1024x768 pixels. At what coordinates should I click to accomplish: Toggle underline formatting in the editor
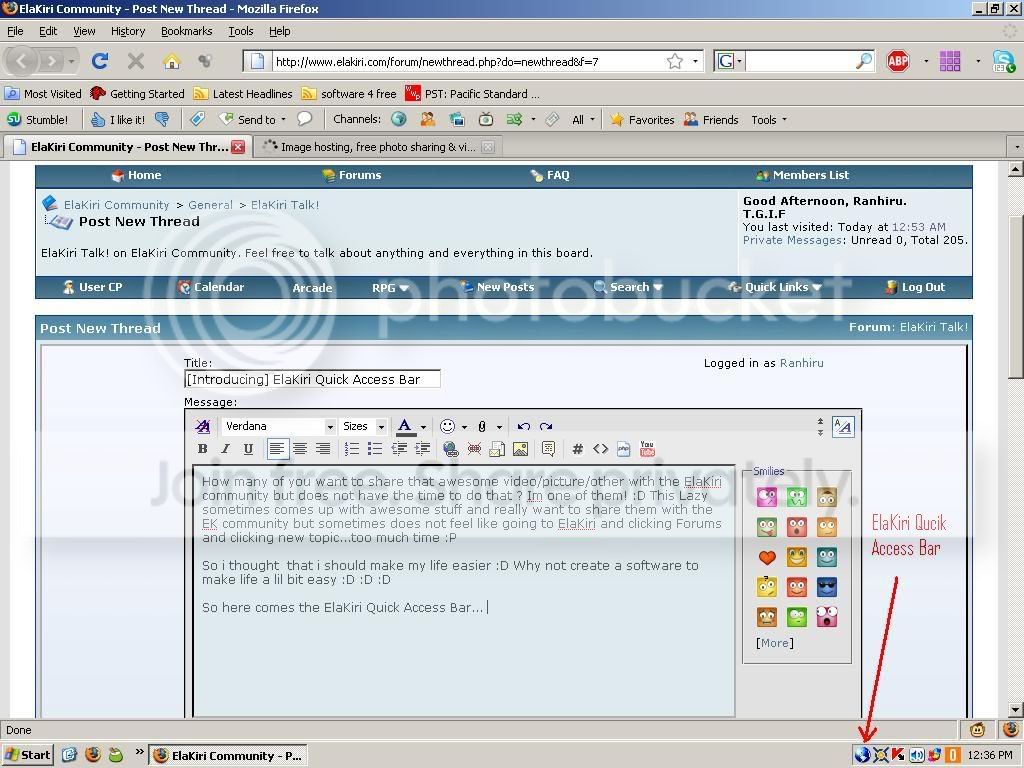(x=248, y=449)
